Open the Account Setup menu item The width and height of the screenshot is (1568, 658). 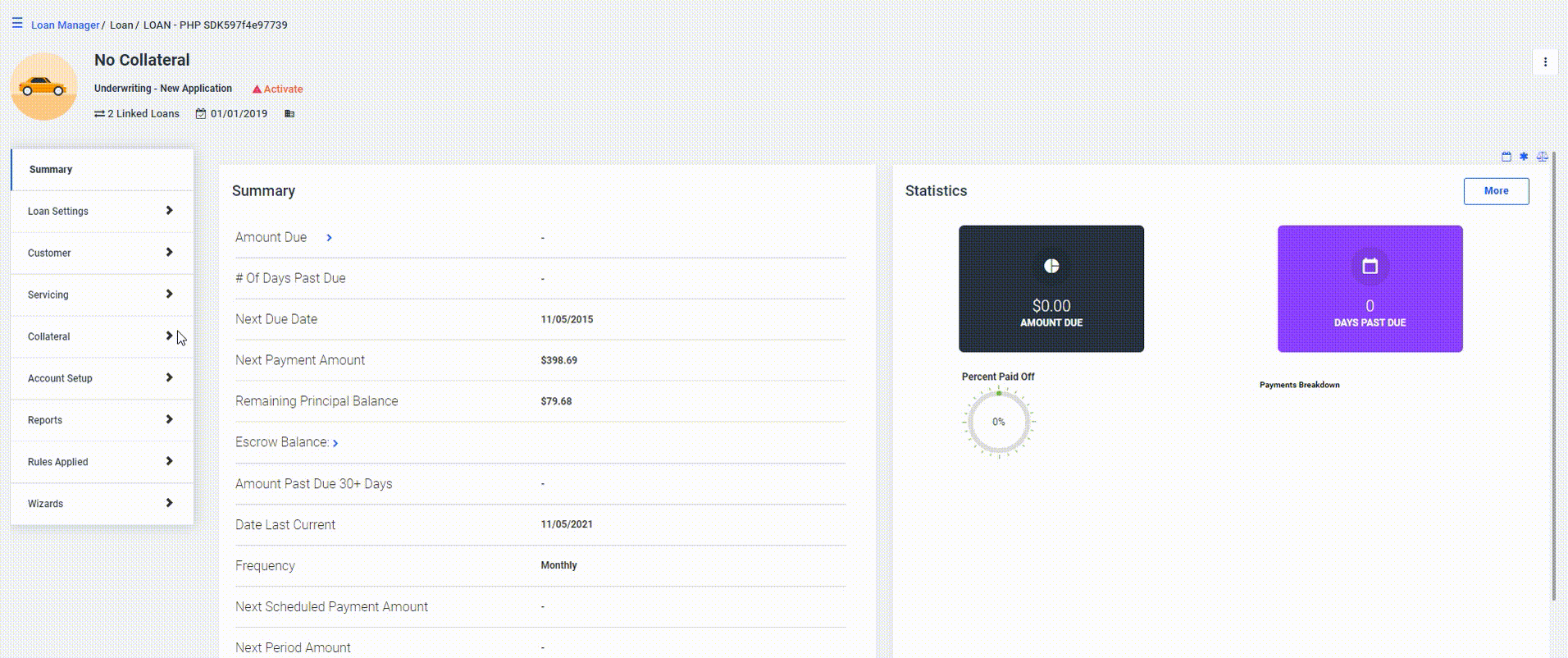coord(103,379)
